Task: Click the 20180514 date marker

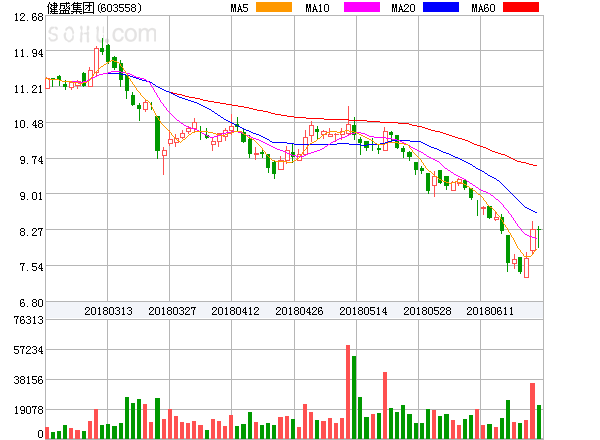Action: pyautogui.click(x=363, y=311)
